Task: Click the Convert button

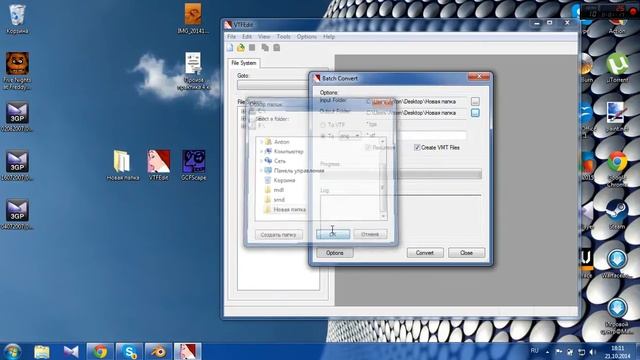Action: coord(425,253)
